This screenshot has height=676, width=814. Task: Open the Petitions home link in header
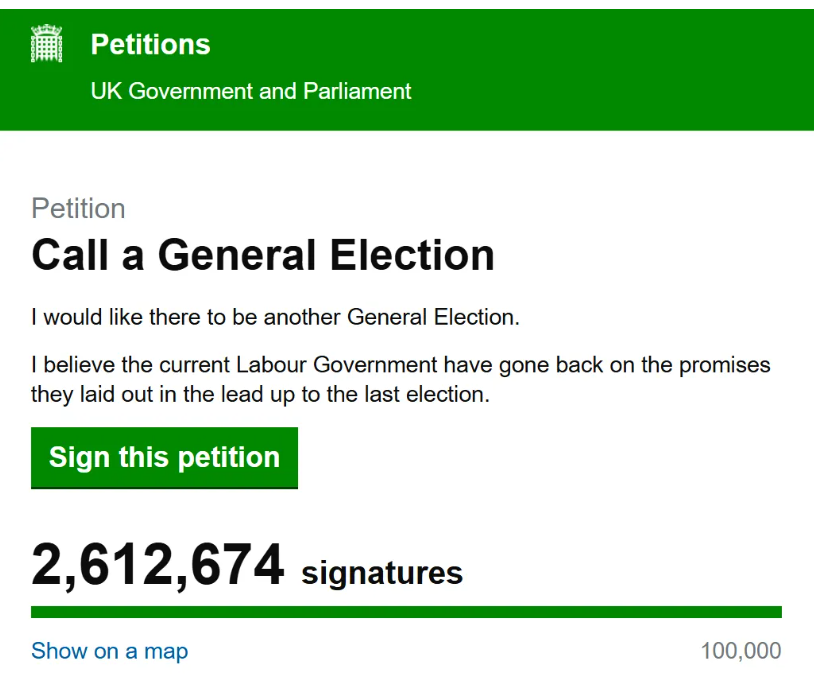click(x=150, y=45)
